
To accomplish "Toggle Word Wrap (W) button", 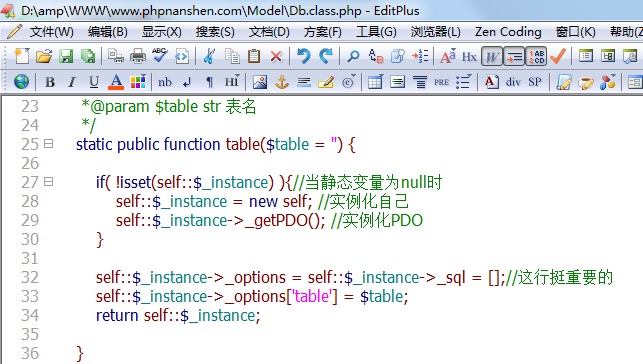I will click(x=492, y=56).
